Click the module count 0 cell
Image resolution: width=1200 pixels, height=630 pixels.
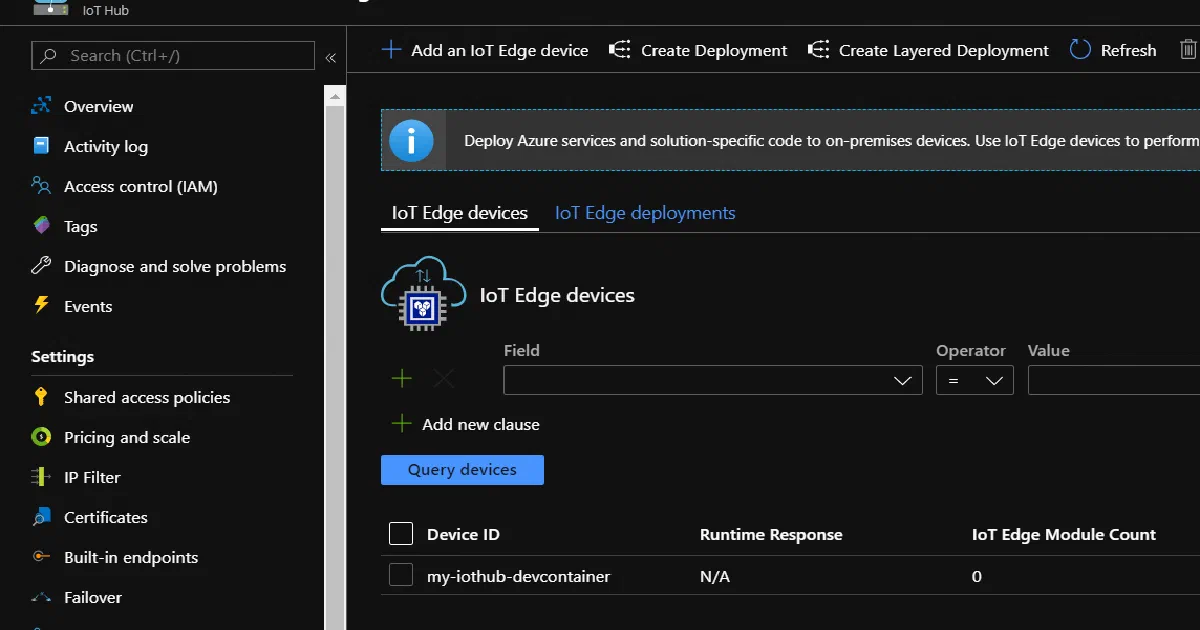977,576
